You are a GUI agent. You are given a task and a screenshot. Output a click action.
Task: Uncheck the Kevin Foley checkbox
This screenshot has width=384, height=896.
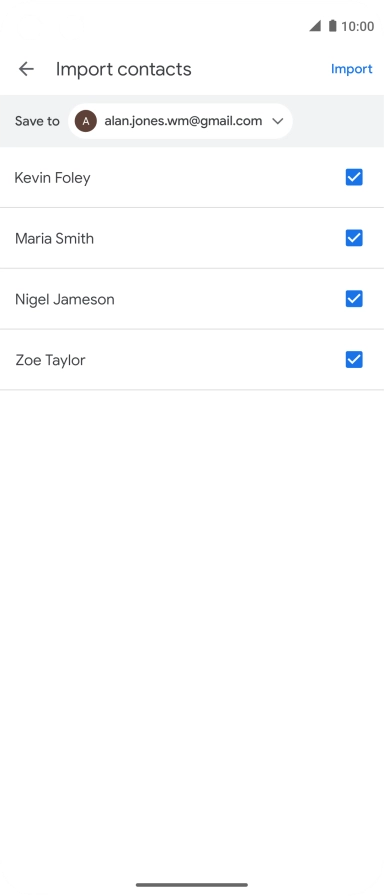pyautogui.click(x=354, y=178)
